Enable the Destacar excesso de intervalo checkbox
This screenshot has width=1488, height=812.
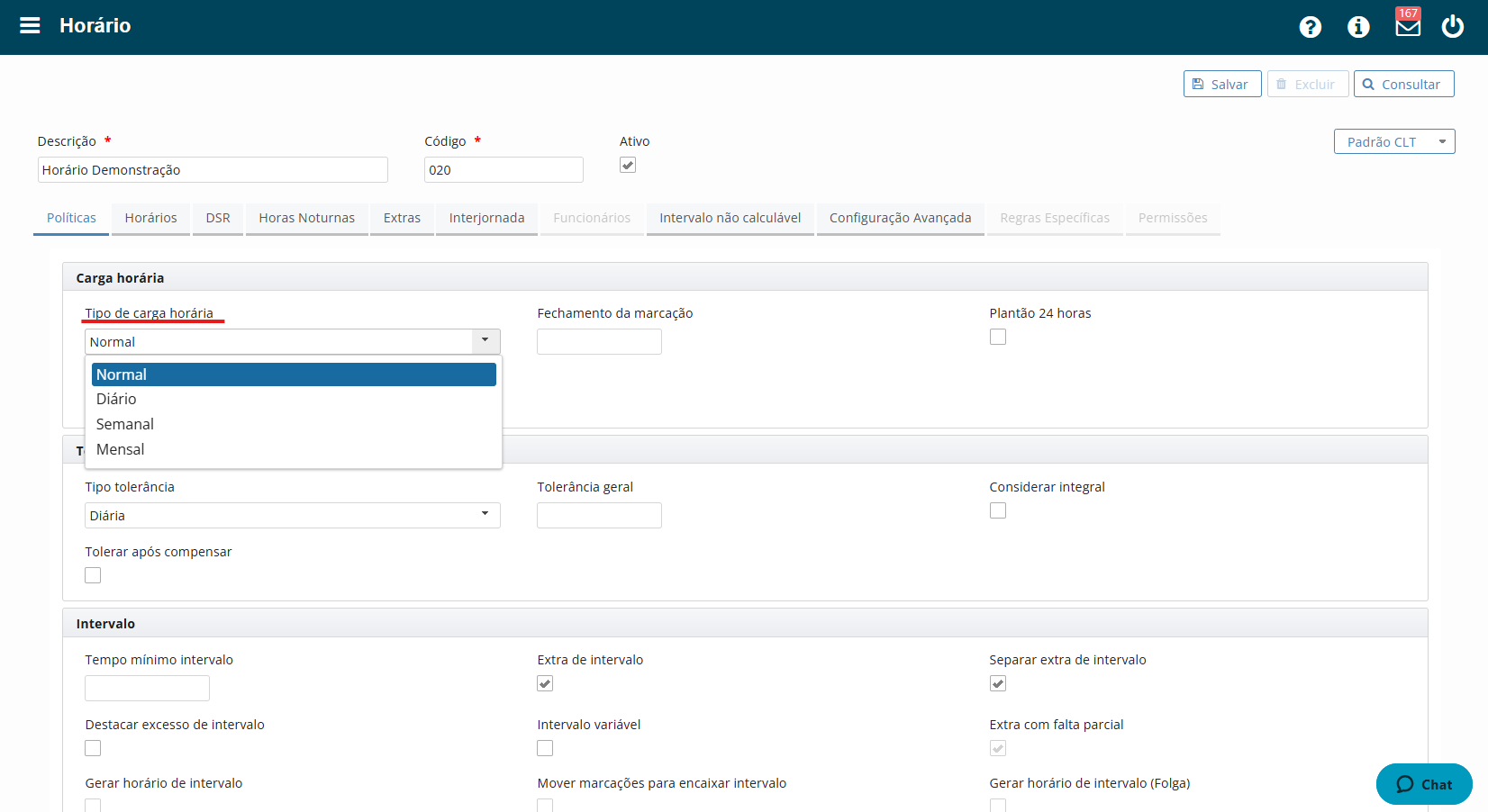coord(93,748)
